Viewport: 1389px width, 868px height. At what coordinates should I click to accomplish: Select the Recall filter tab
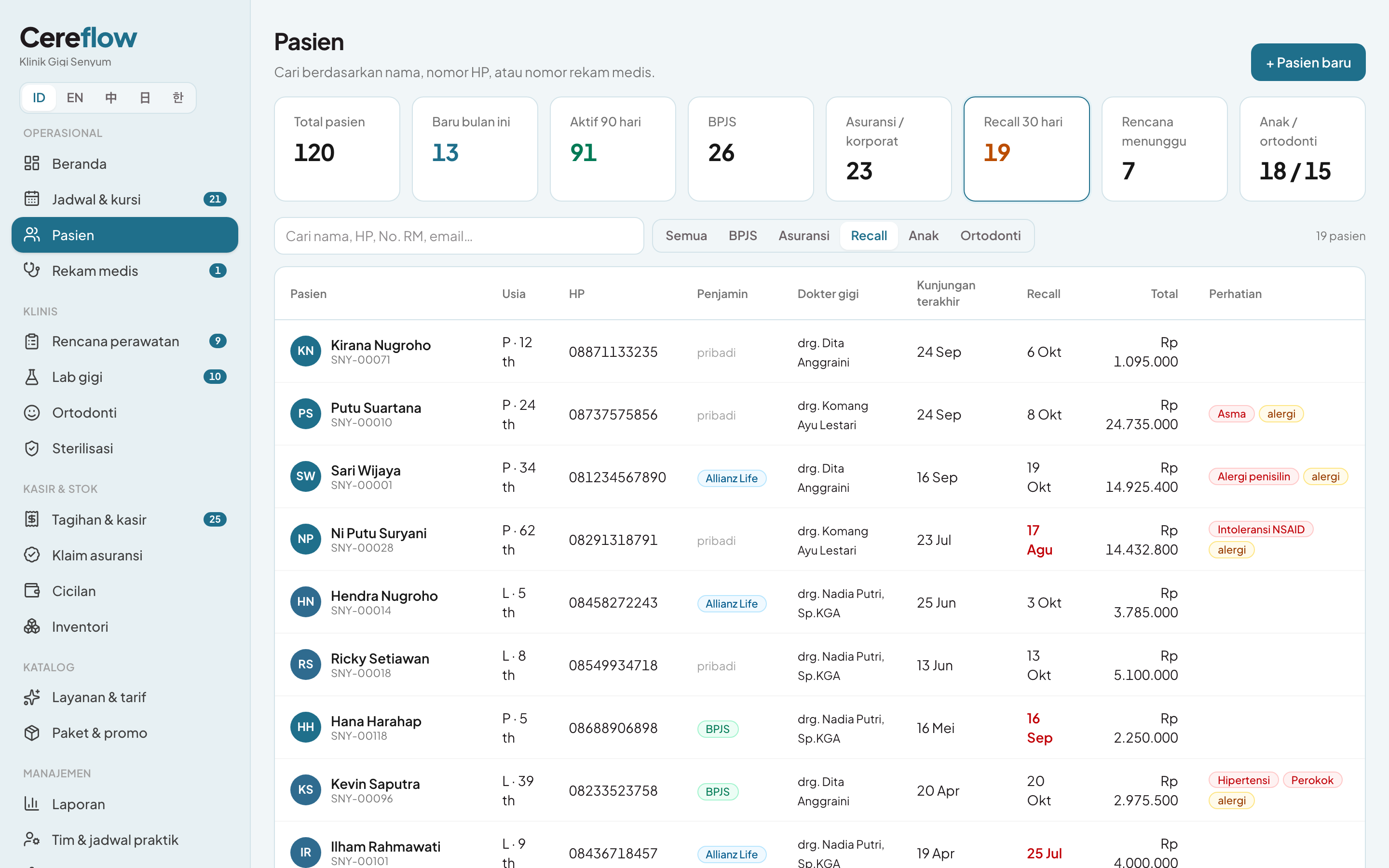click(x=869, y=236)
